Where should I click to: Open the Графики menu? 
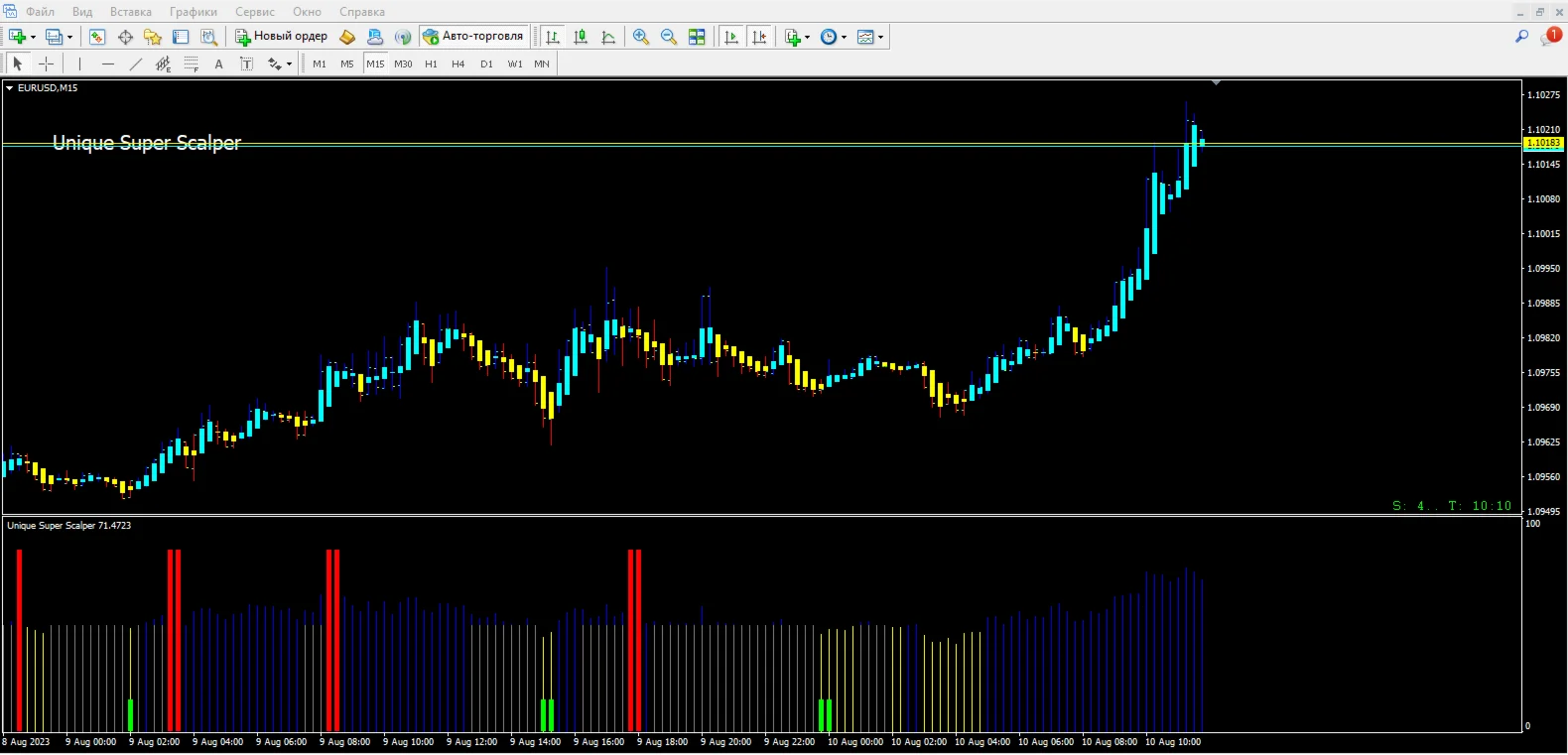(x=194, y=12)
